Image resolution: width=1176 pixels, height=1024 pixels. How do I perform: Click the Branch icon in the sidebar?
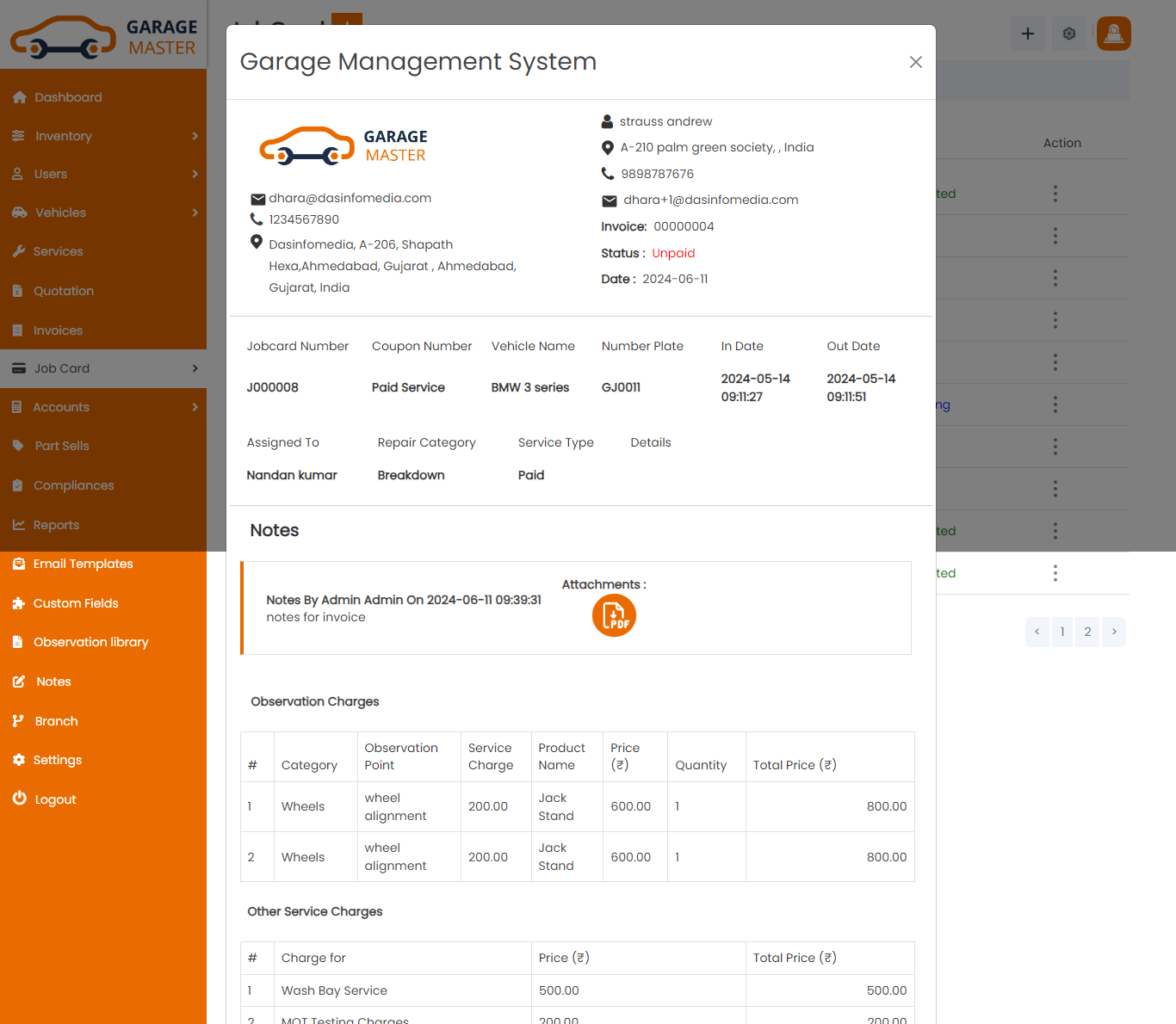click(x=19, y=720)
